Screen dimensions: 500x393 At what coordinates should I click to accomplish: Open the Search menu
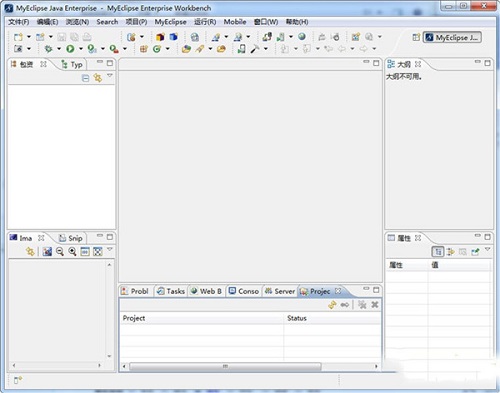tap(107, 22)
